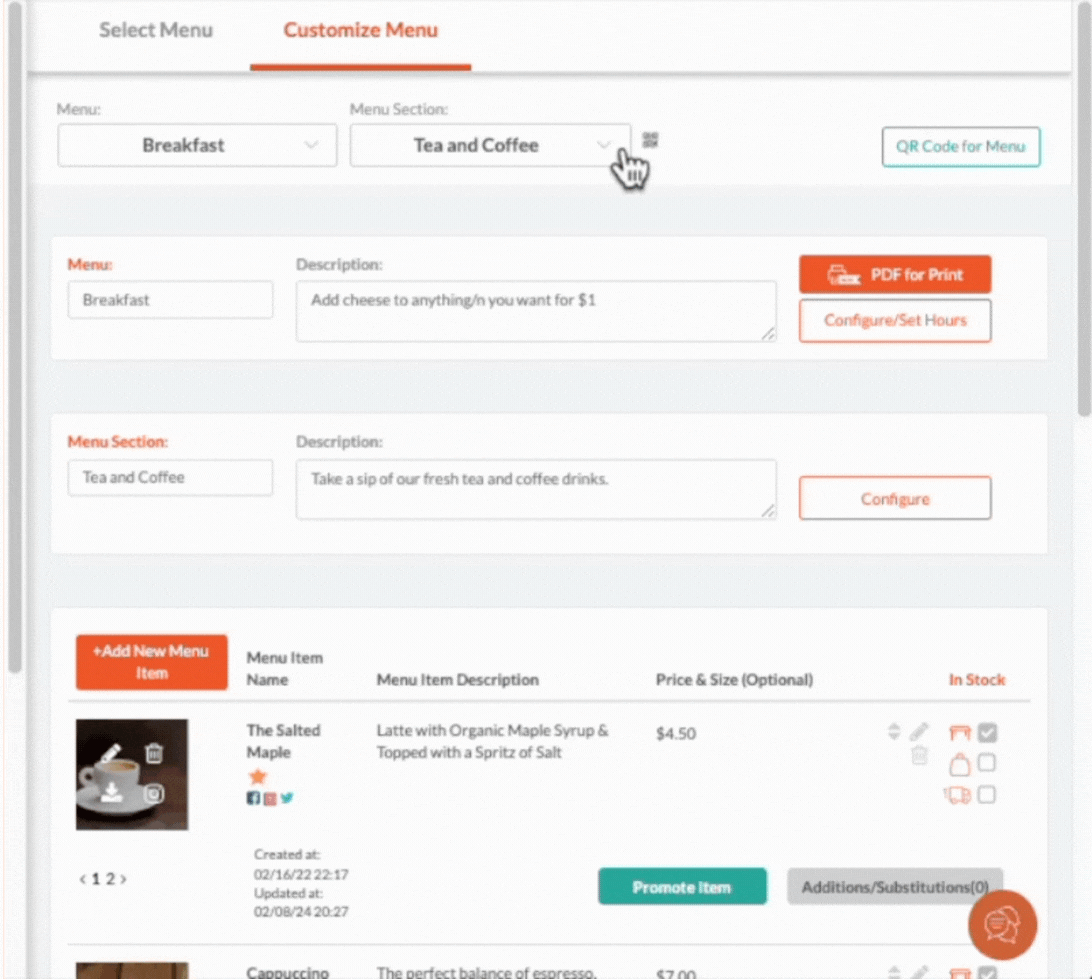Click the Instagram icon on the item image
The height and width of the screenshot is (979, 1092).
(x=154, y=793)
